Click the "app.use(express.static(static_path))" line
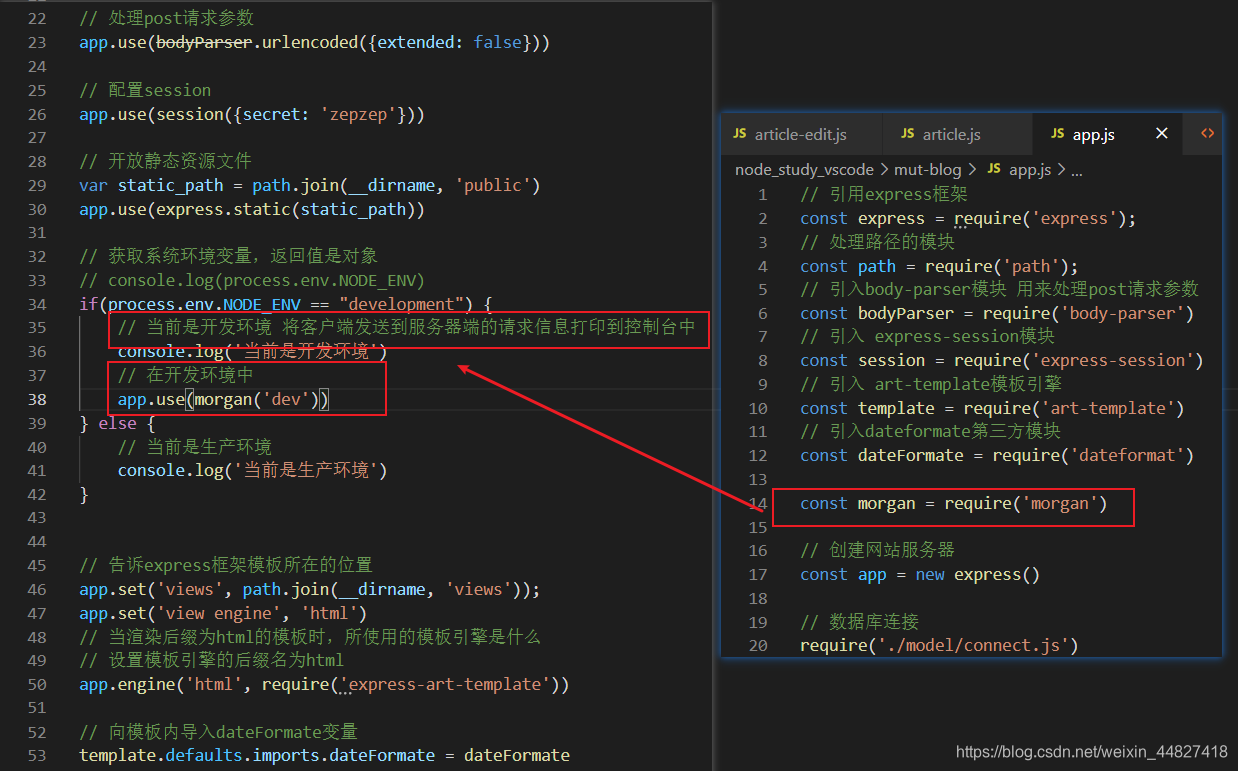 (252, 210)
